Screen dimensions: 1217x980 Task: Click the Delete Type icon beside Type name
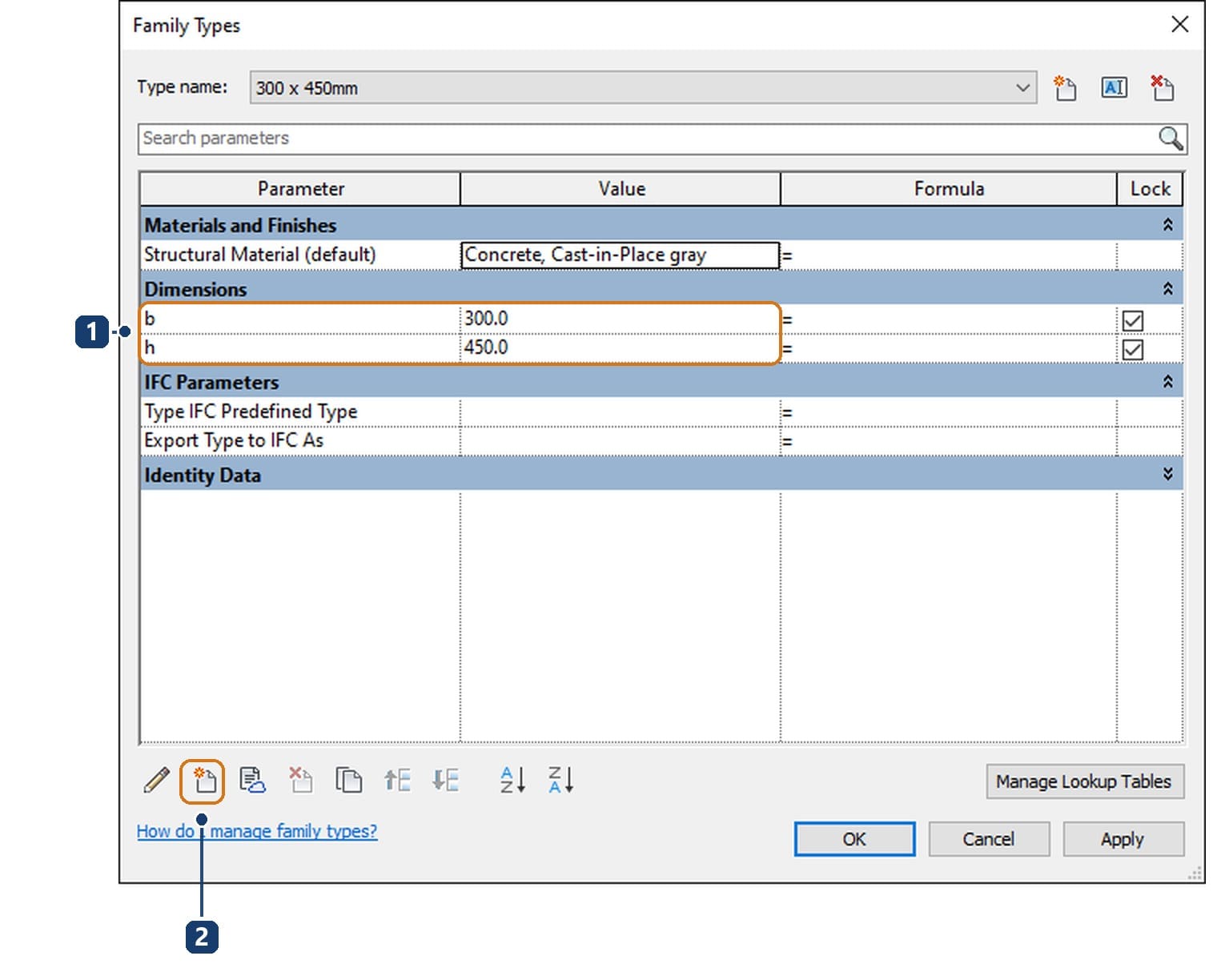[x=1162, y=87]
